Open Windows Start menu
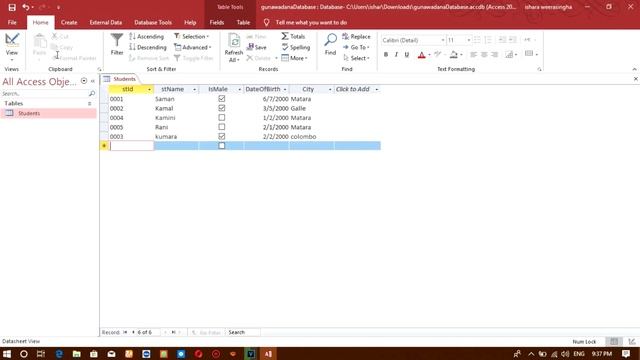The width and height of the screenshot is (640, 360). pyautogui.click(x=7, y=354)
